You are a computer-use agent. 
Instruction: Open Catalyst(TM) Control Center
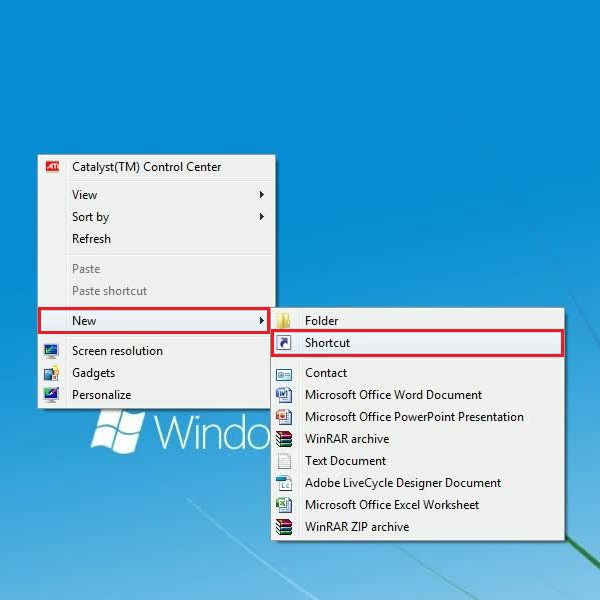coord(157,167)
